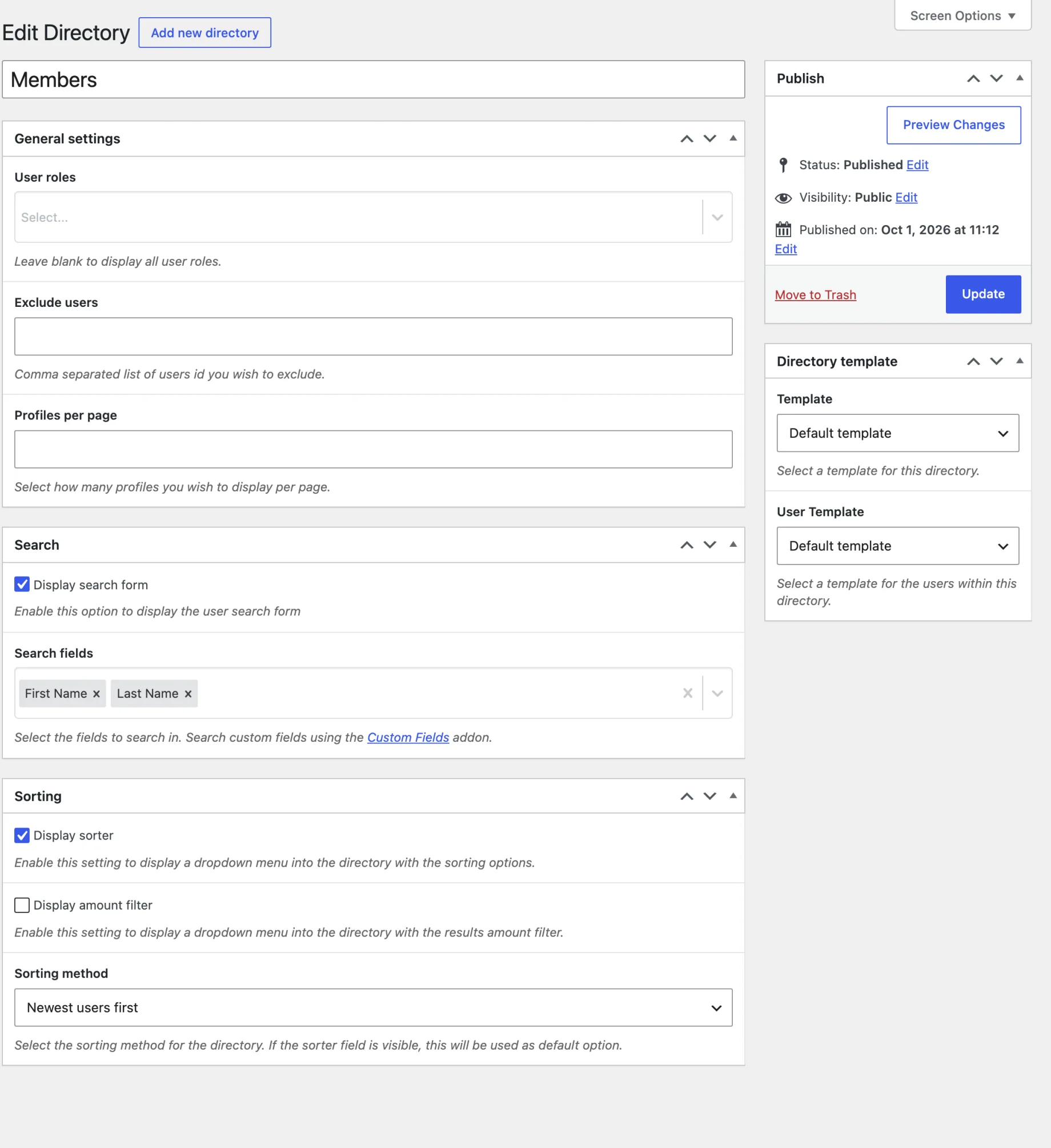Click Move to Trash link
Image resolution: width=1051 pixels, height=1148 pixels.
coord(816,295)
